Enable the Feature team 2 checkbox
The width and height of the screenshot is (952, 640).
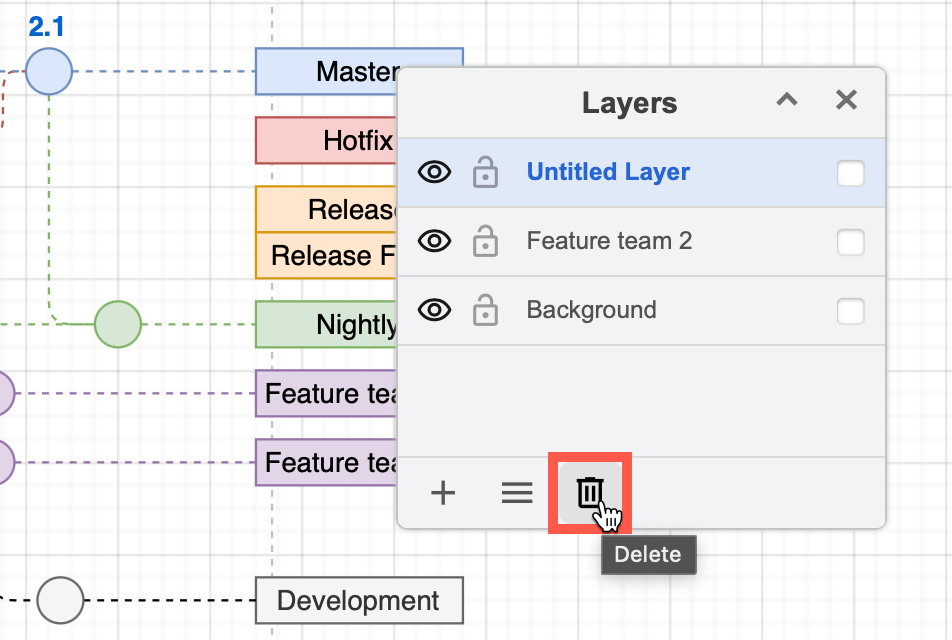coord(850,241)
